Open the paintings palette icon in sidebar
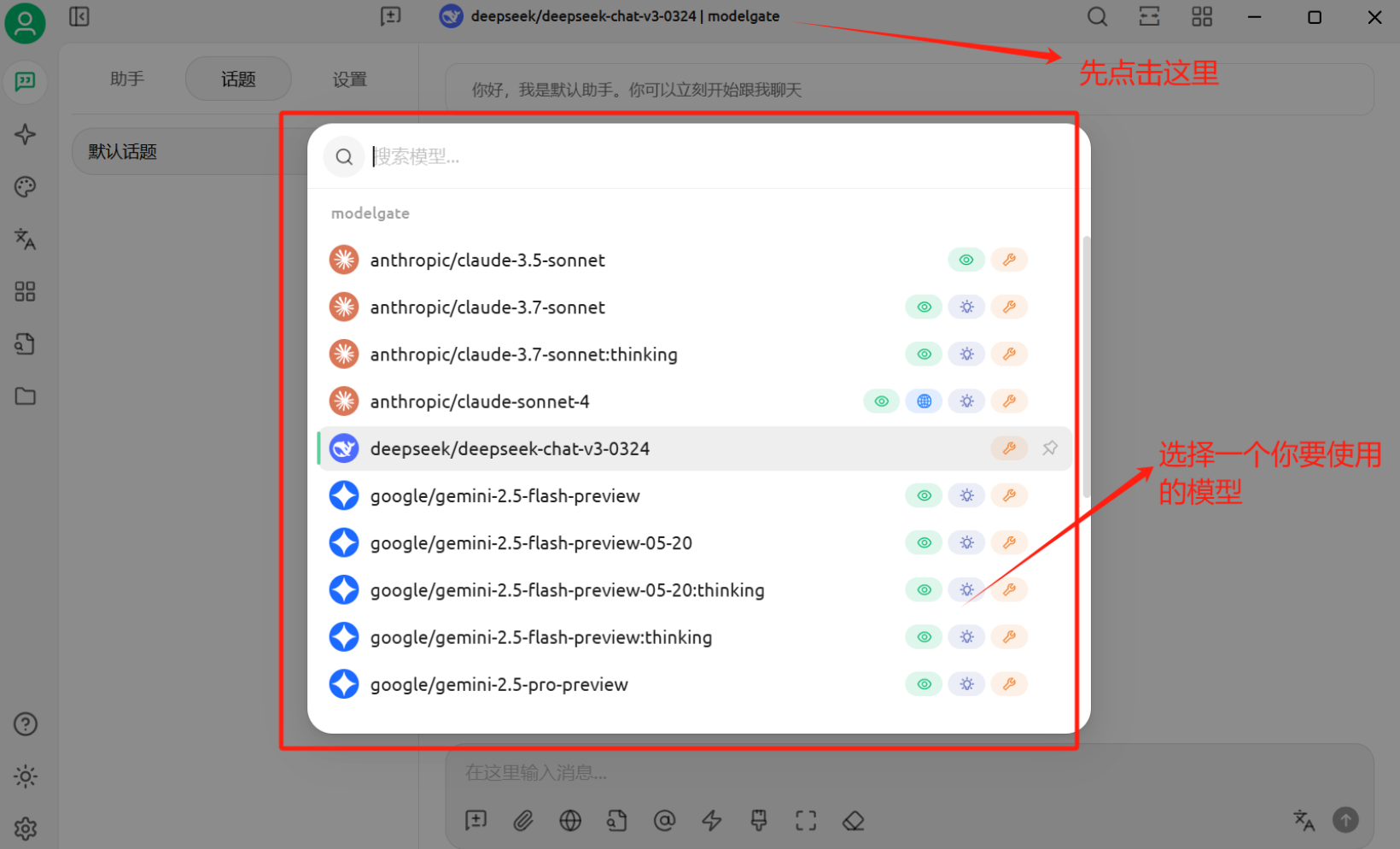Viewport: 1400px width, 849px height. click(25, 187)
